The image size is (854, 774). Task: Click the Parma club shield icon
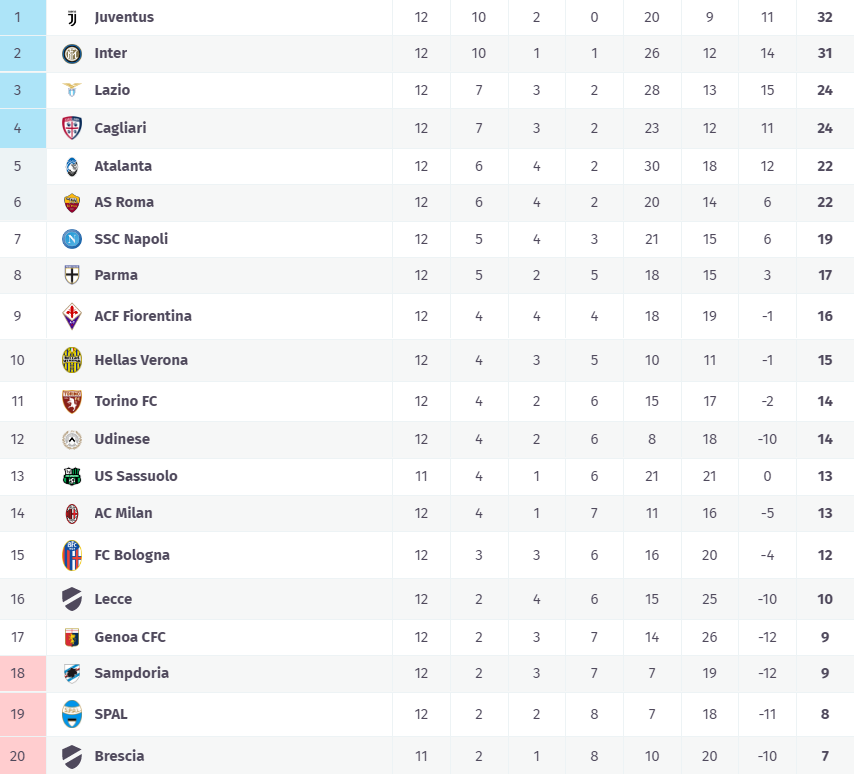tap(71, 275)
